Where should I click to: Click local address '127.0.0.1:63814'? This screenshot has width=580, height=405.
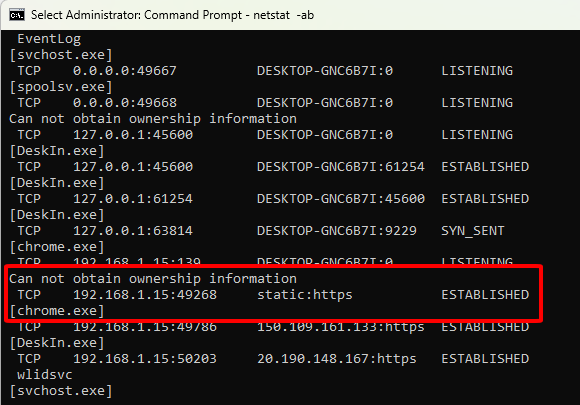[x=133, y=231]
